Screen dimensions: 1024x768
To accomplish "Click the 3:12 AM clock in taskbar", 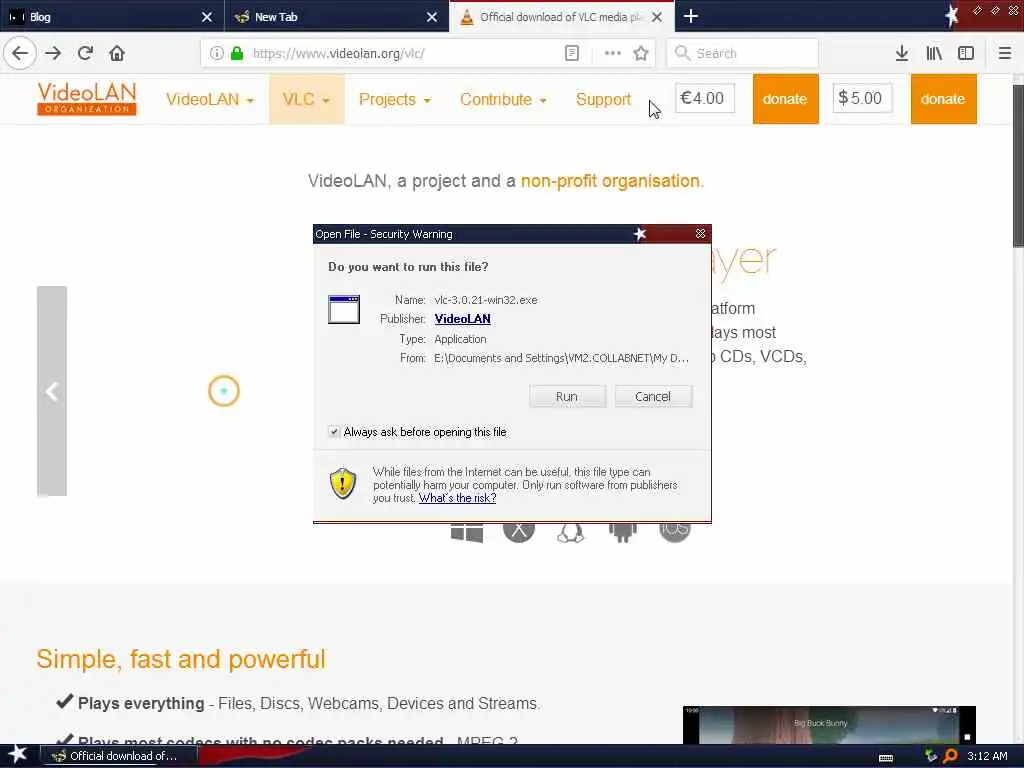I will pyautogui.click(x=987, y=756).
